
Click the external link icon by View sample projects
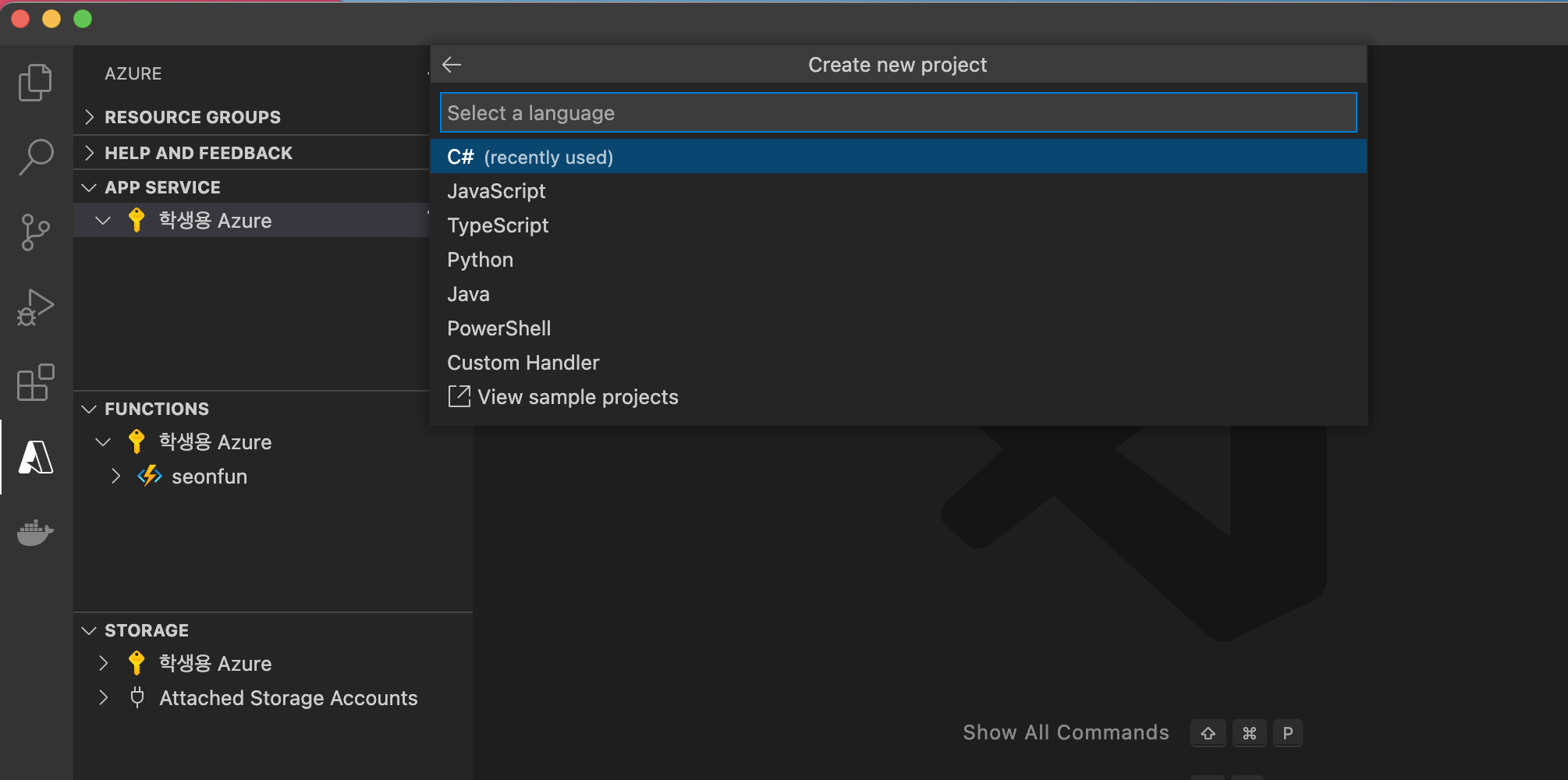click(459, 396)
